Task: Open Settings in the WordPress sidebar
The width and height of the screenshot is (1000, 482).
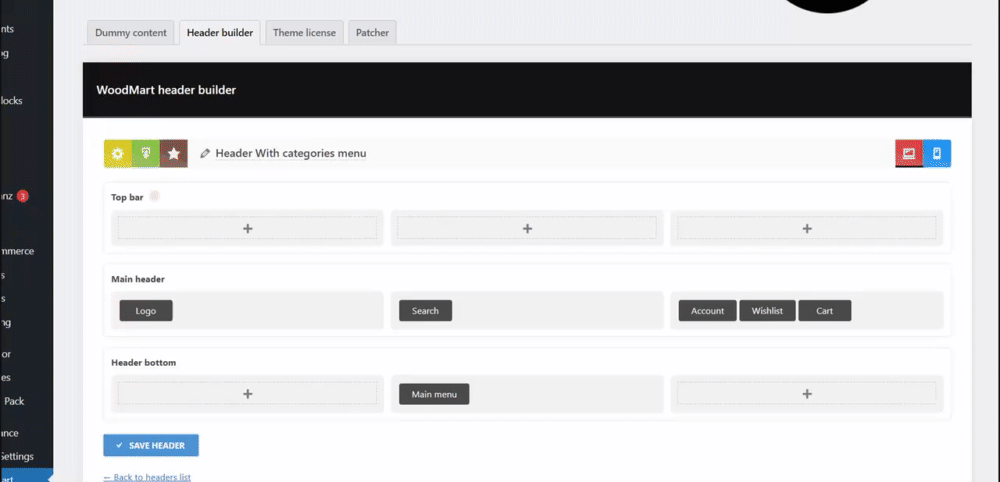Action: (x=17, y=456)
